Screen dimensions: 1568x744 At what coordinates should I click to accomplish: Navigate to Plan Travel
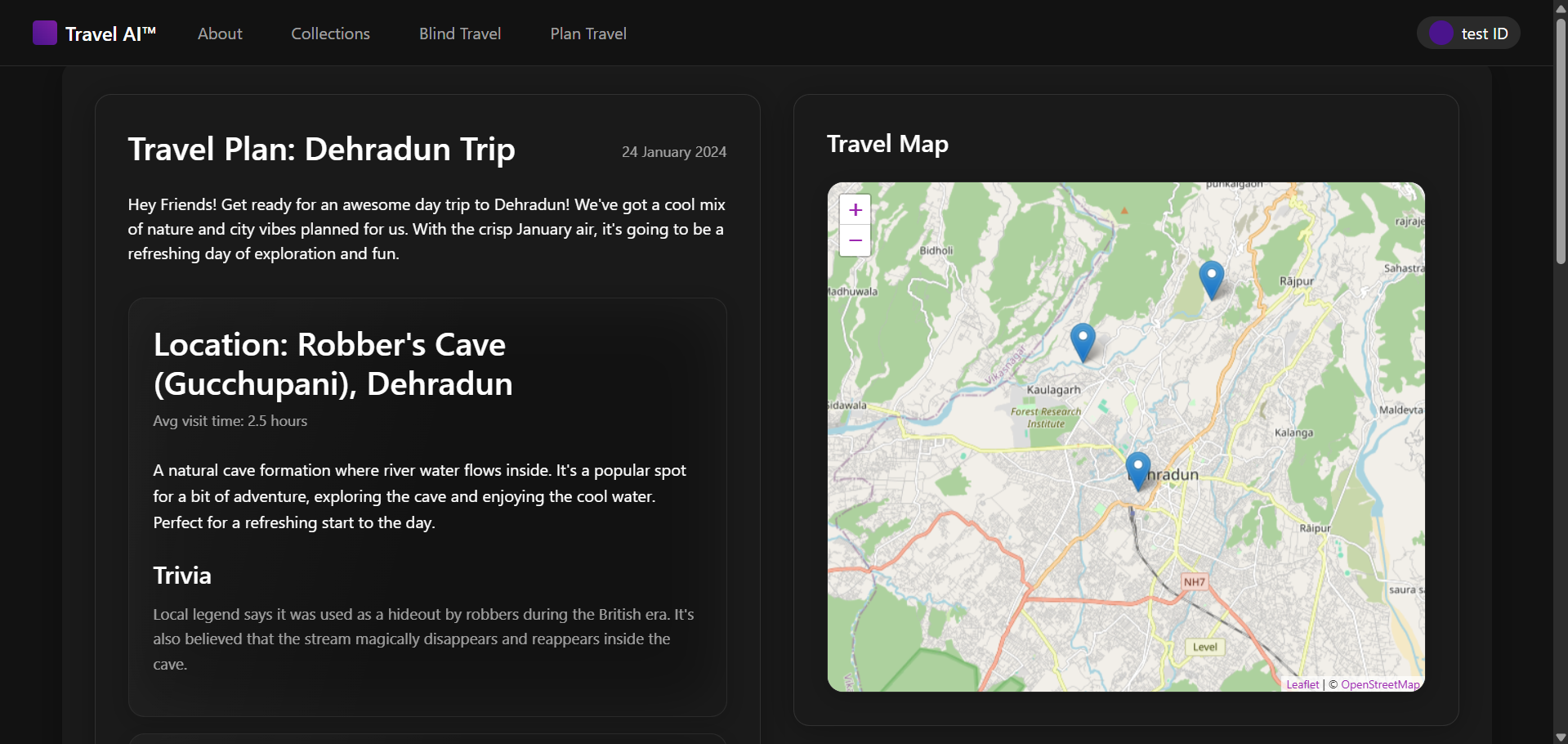[x=588, y=34]
